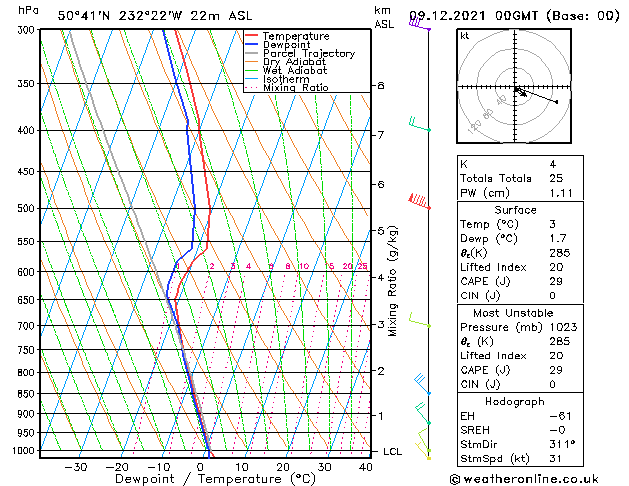Image resolution: width=629 pixels, height=486 pixels.
Task: Click the teal wind barb near 900 hPa
Action: point(423,413)
